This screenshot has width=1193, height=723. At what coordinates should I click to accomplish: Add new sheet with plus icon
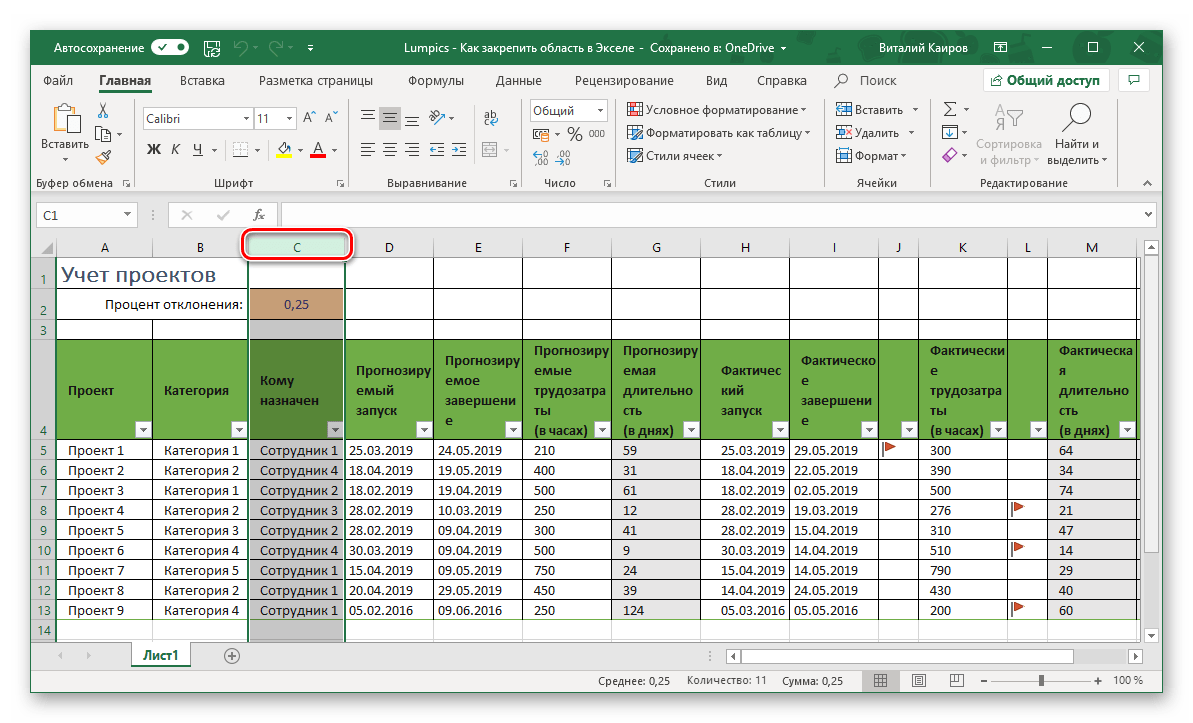coord(232,656)
